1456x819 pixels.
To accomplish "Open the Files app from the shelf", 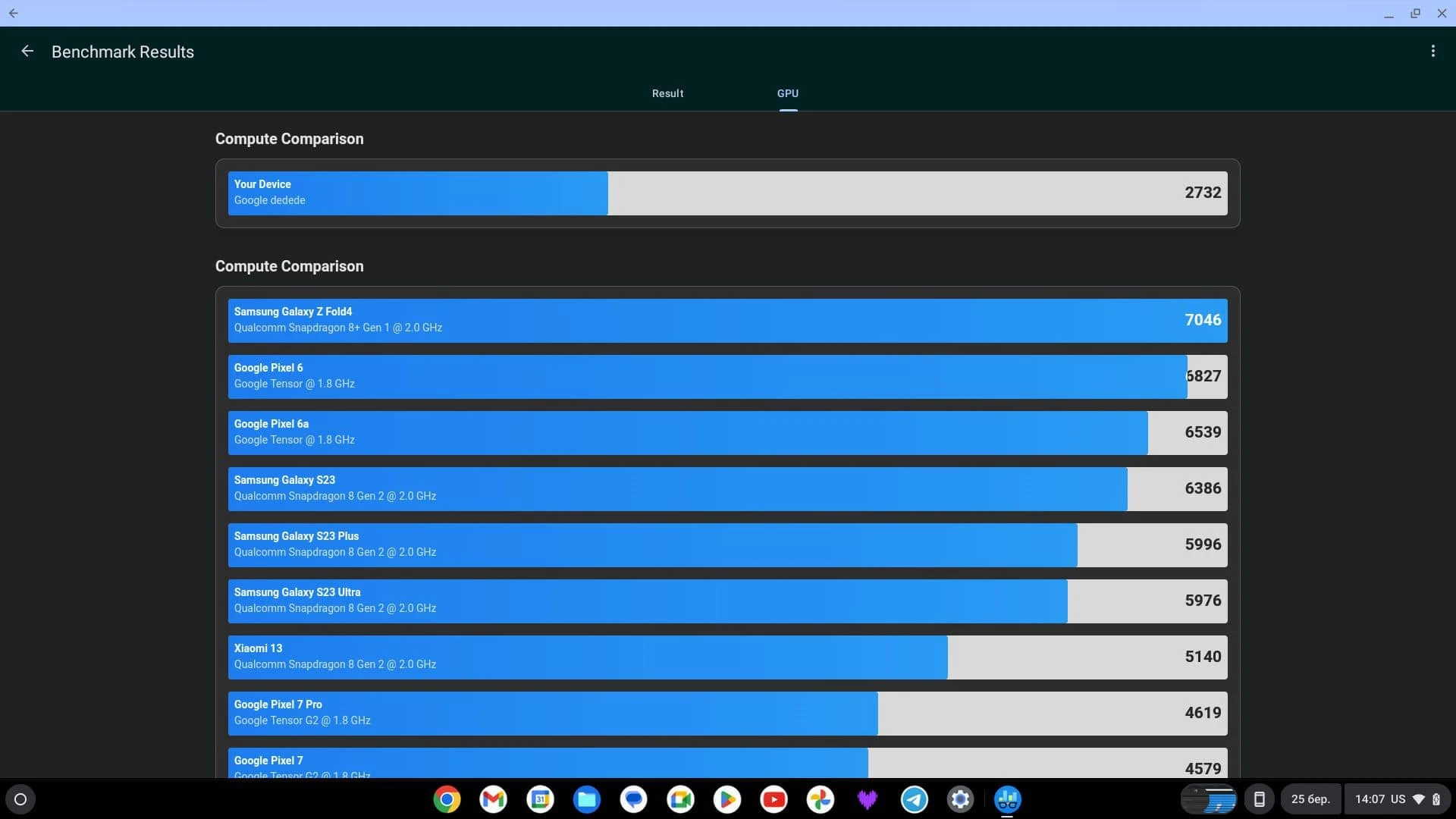I will 587,799.
